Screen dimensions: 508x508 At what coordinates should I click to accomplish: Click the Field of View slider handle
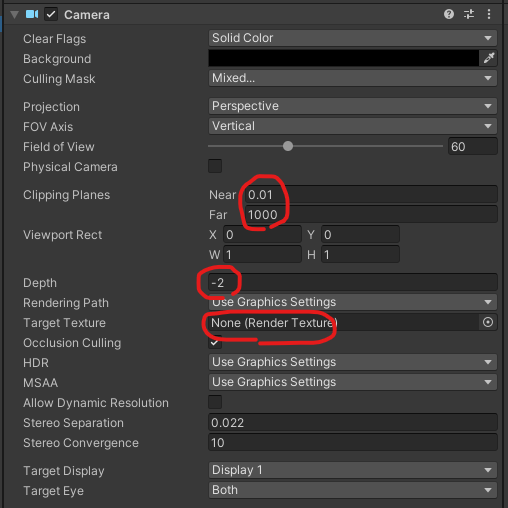[288, 146]
